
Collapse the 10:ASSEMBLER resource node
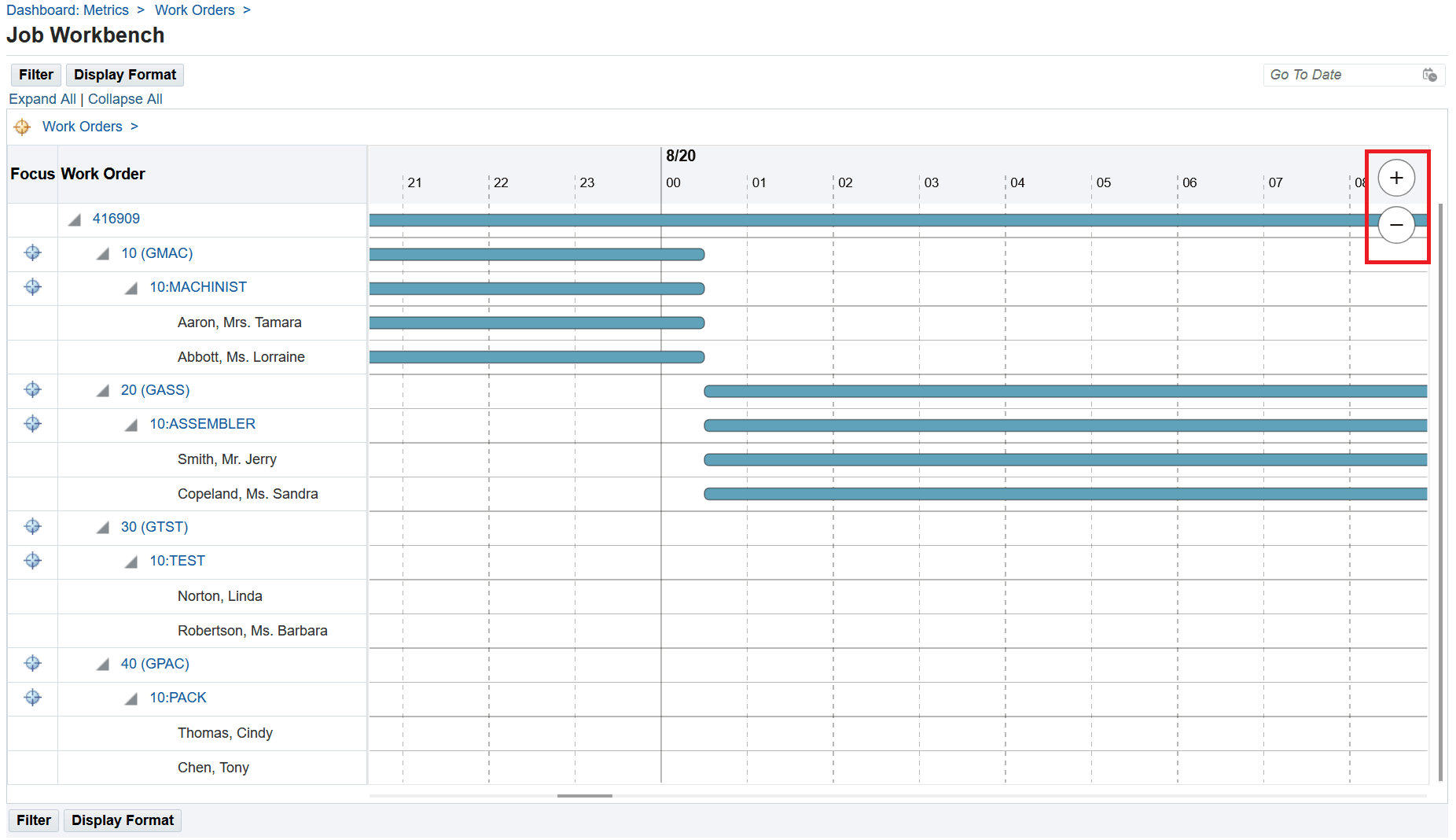131,426
